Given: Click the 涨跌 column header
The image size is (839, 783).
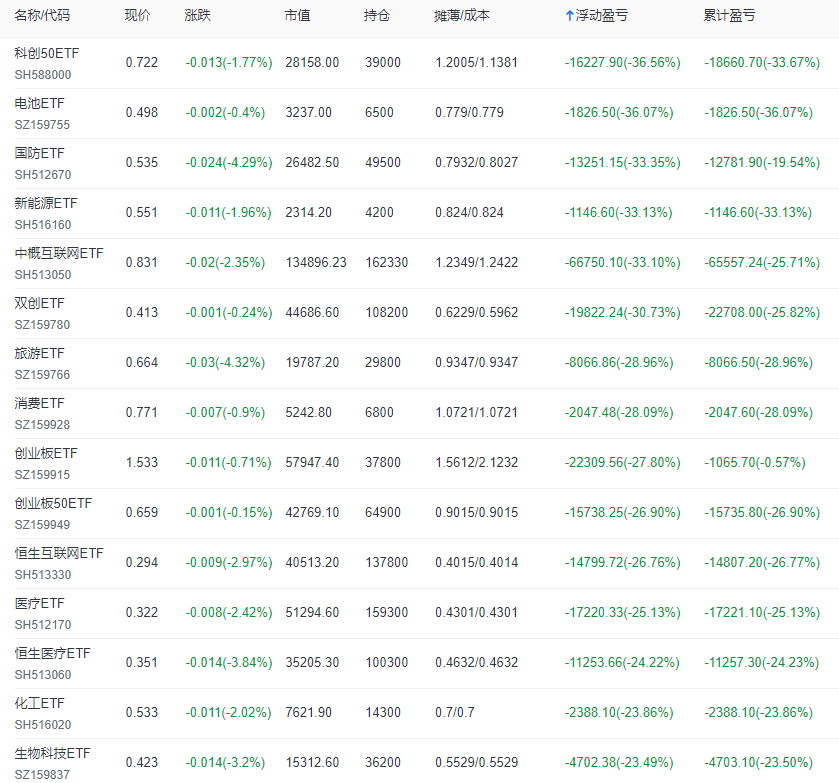Looking at the screenshot, I should click(197, 16).
